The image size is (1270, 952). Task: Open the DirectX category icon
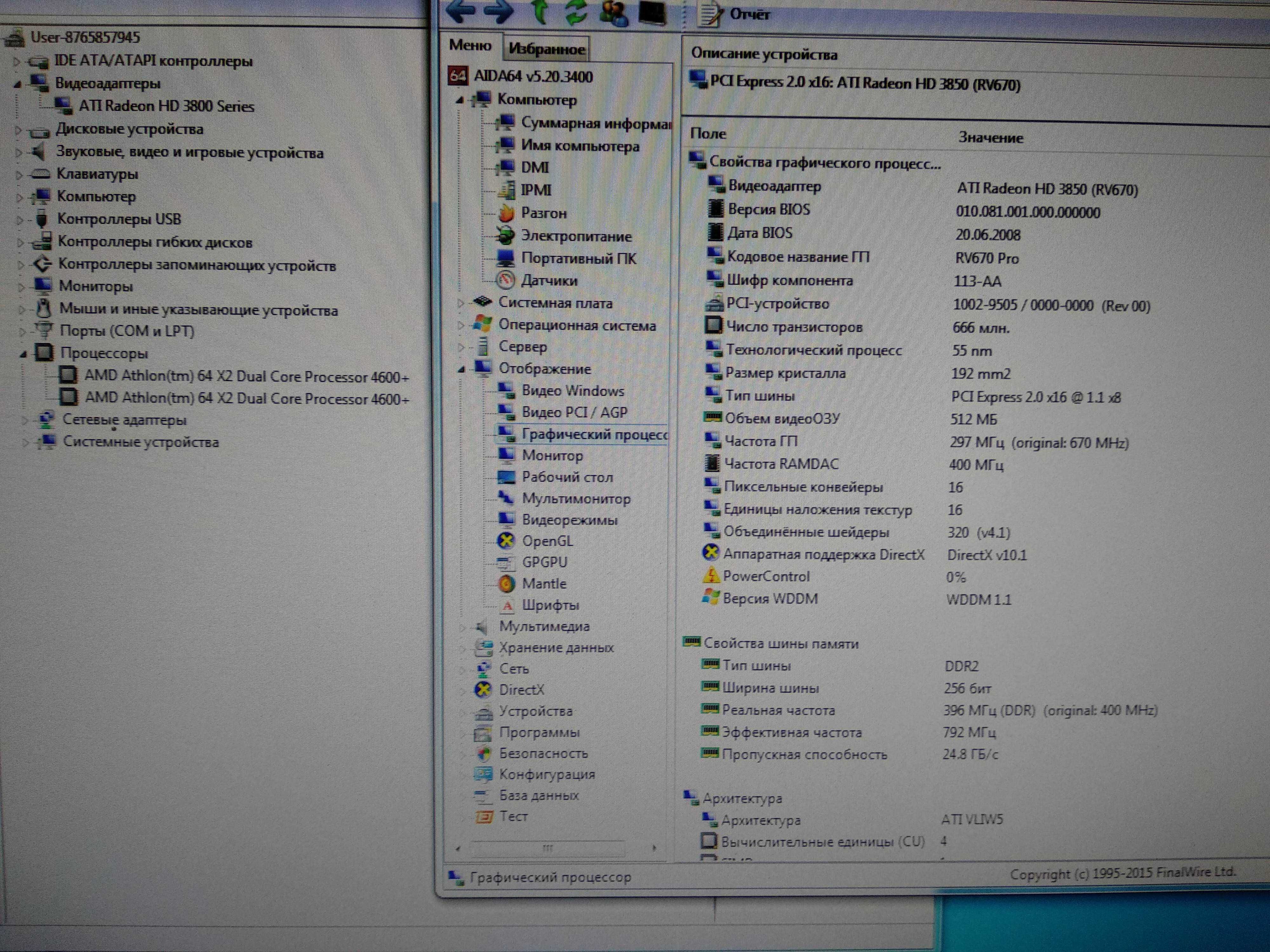pyautogui.click(x=484, y=690)
